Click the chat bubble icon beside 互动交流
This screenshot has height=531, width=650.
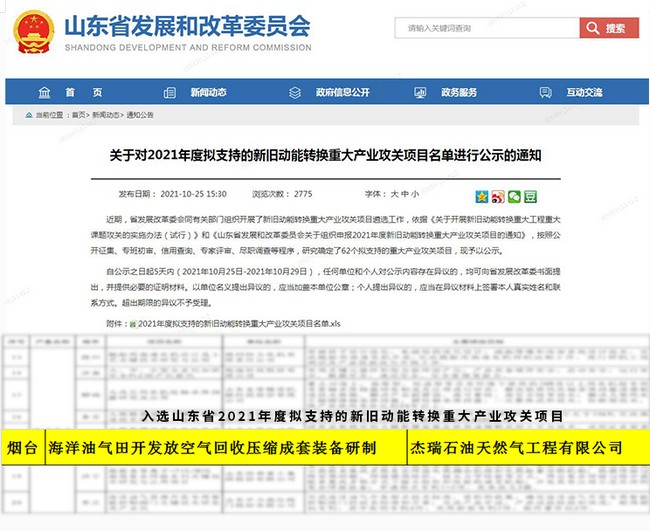click(546, 92)
